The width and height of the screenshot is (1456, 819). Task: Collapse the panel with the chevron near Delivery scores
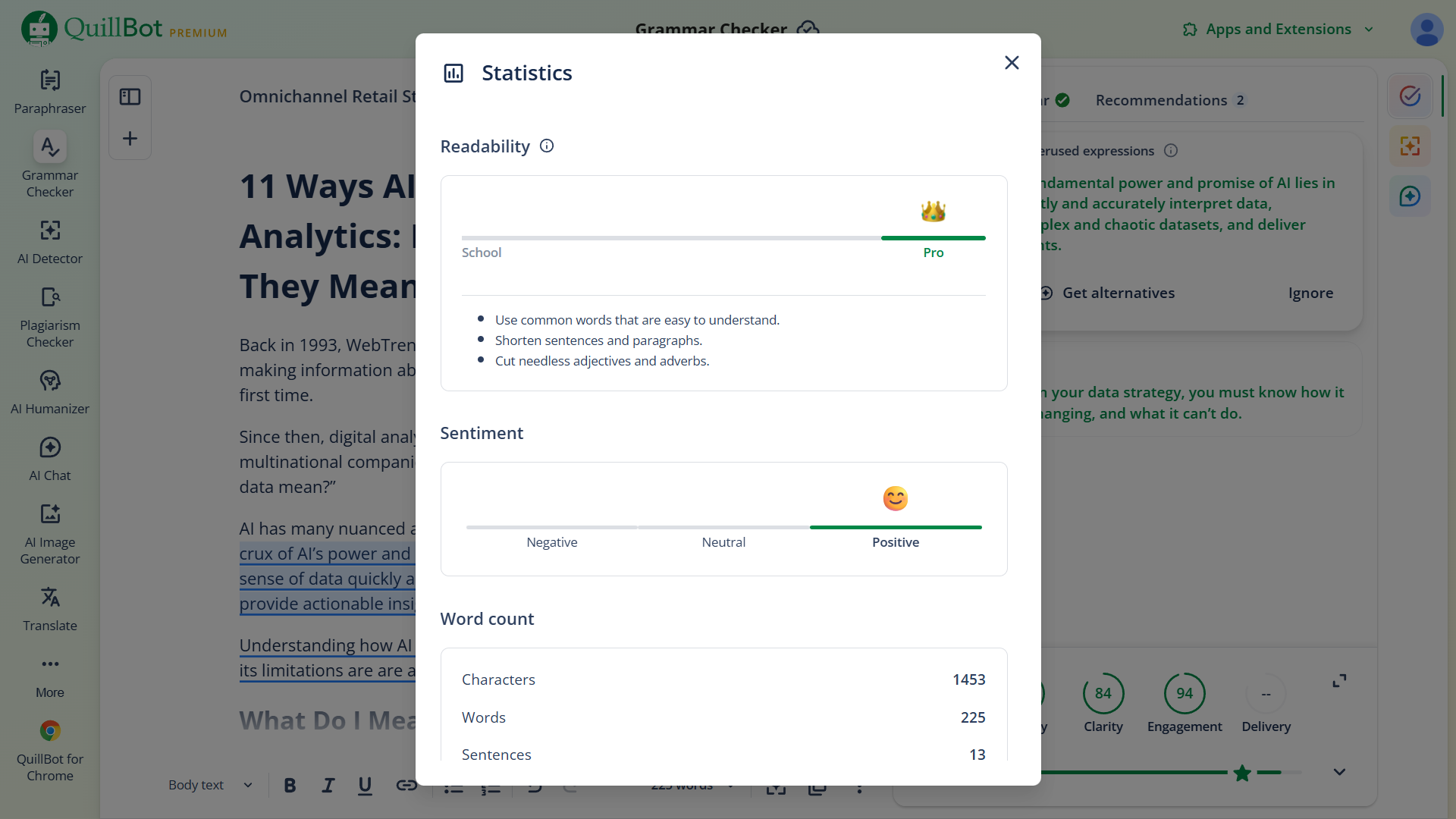coord(1339,771)
